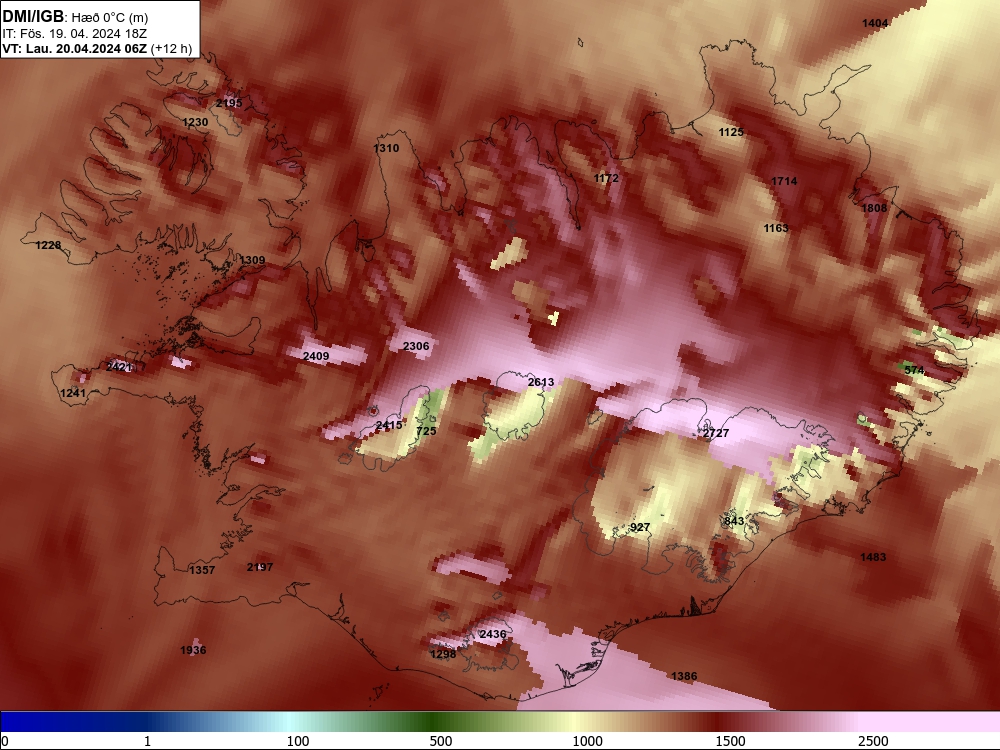Click the value 1172 on the map
This screenshot has width=1000, height=750.
[x=607, y=178]
